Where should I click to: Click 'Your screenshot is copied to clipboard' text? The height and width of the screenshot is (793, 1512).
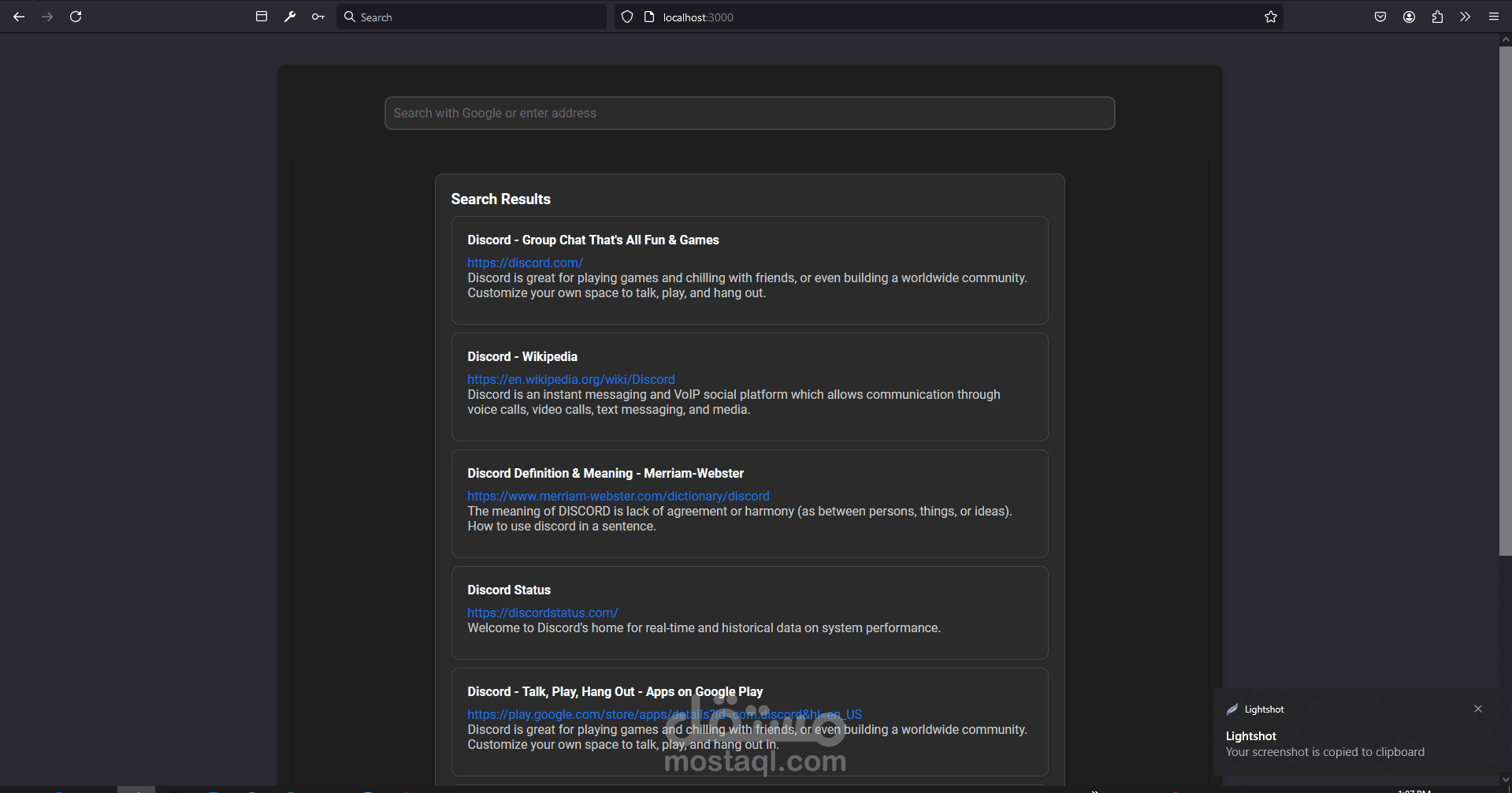coord(1325,752)
